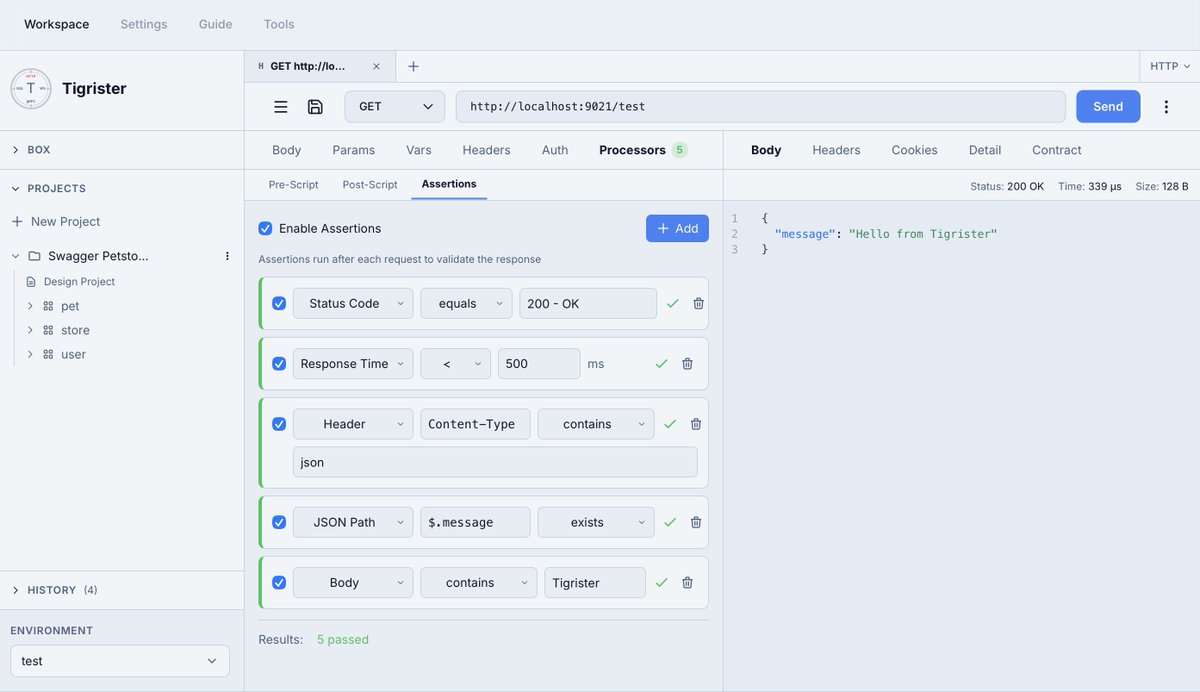
Task: Add a new assertion
Action: click(677, 228)
